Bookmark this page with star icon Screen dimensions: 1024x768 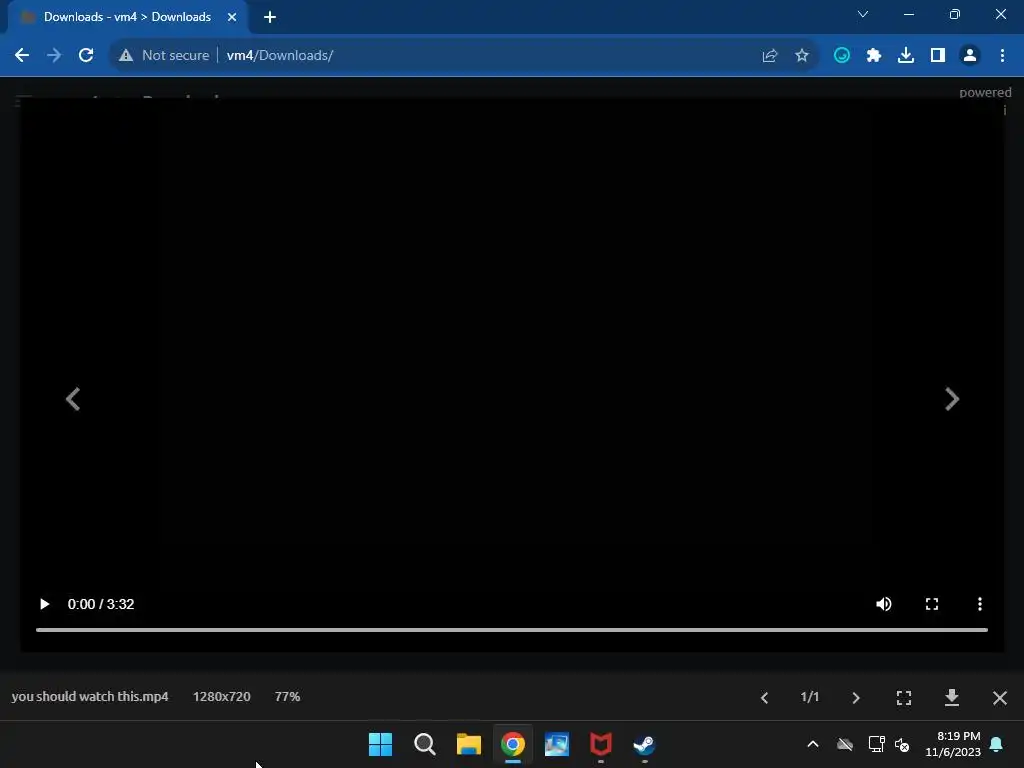[x=802, y=56]
